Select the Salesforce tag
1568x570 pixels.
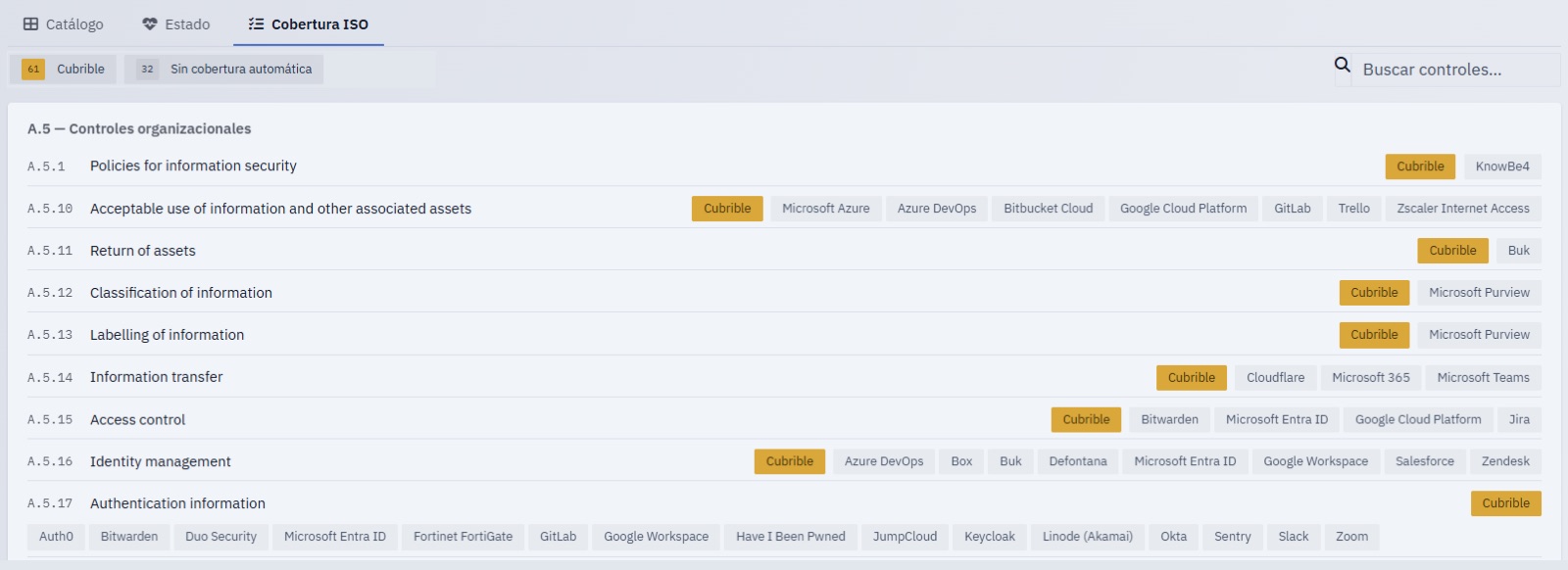1425,461
